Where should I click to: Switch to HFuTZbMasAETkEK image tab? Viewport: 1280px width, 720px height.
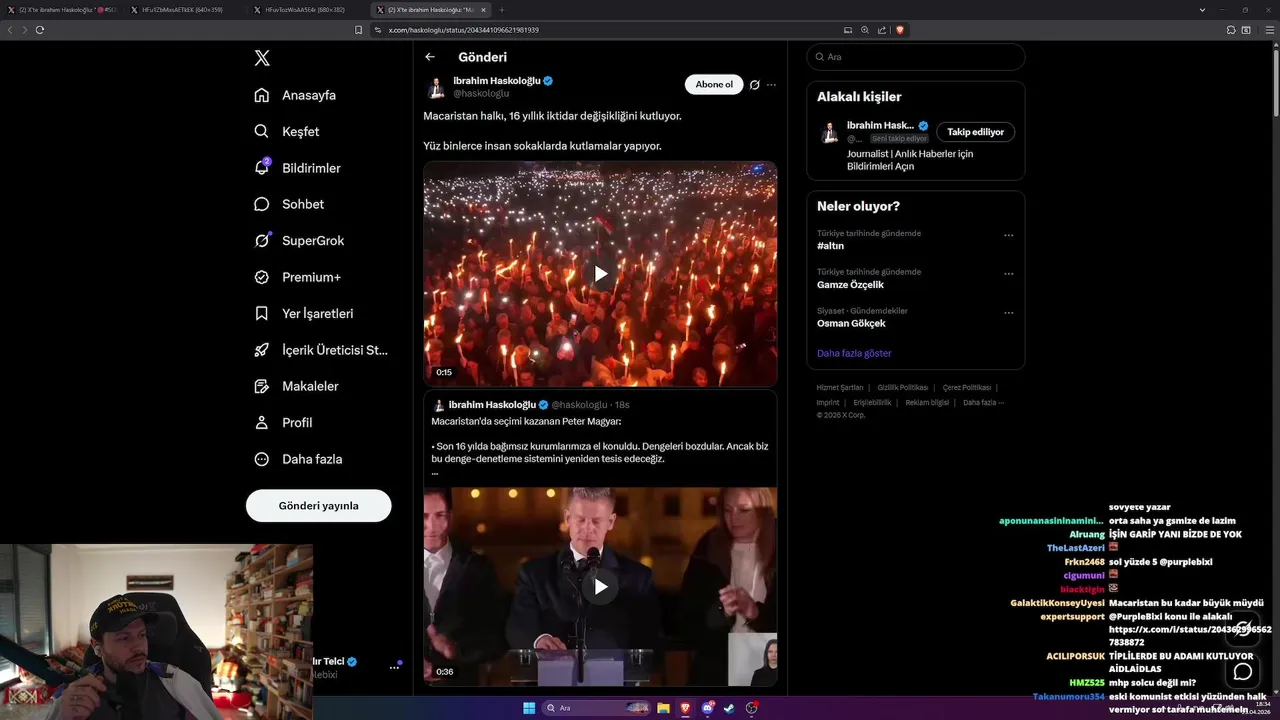[182, 9]
